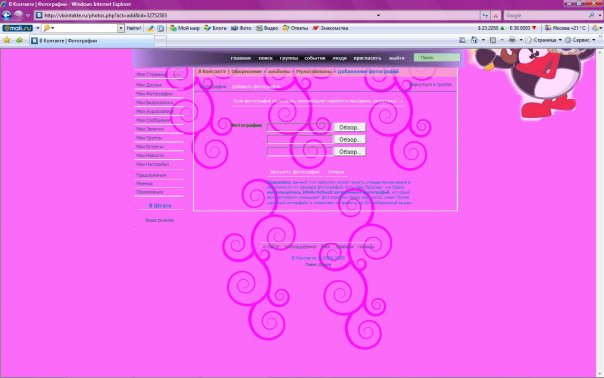Open Favorites with the star icon
604x378 pixels.
pos(7,40)
